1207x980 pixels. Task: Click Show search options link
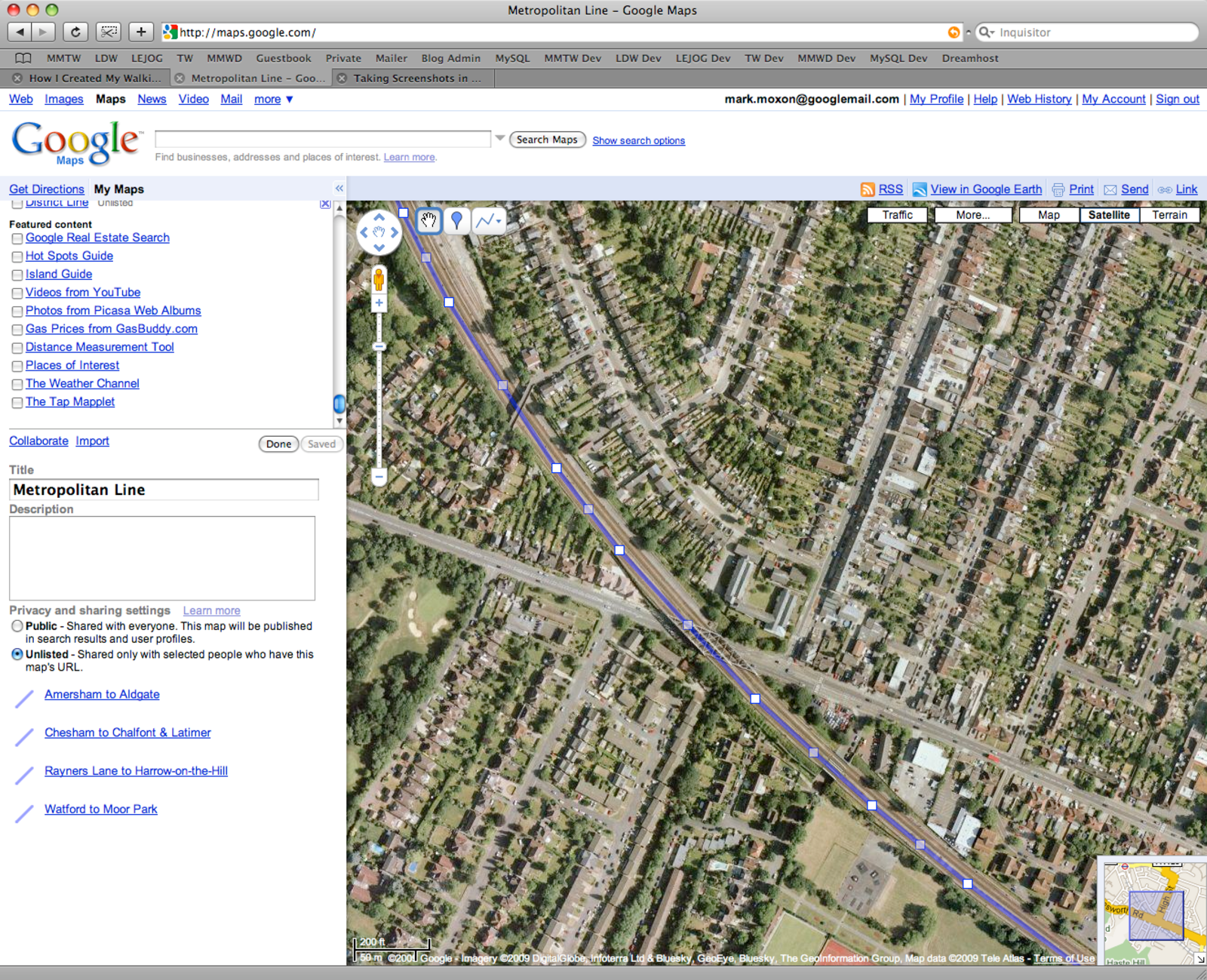pos(638,140)
